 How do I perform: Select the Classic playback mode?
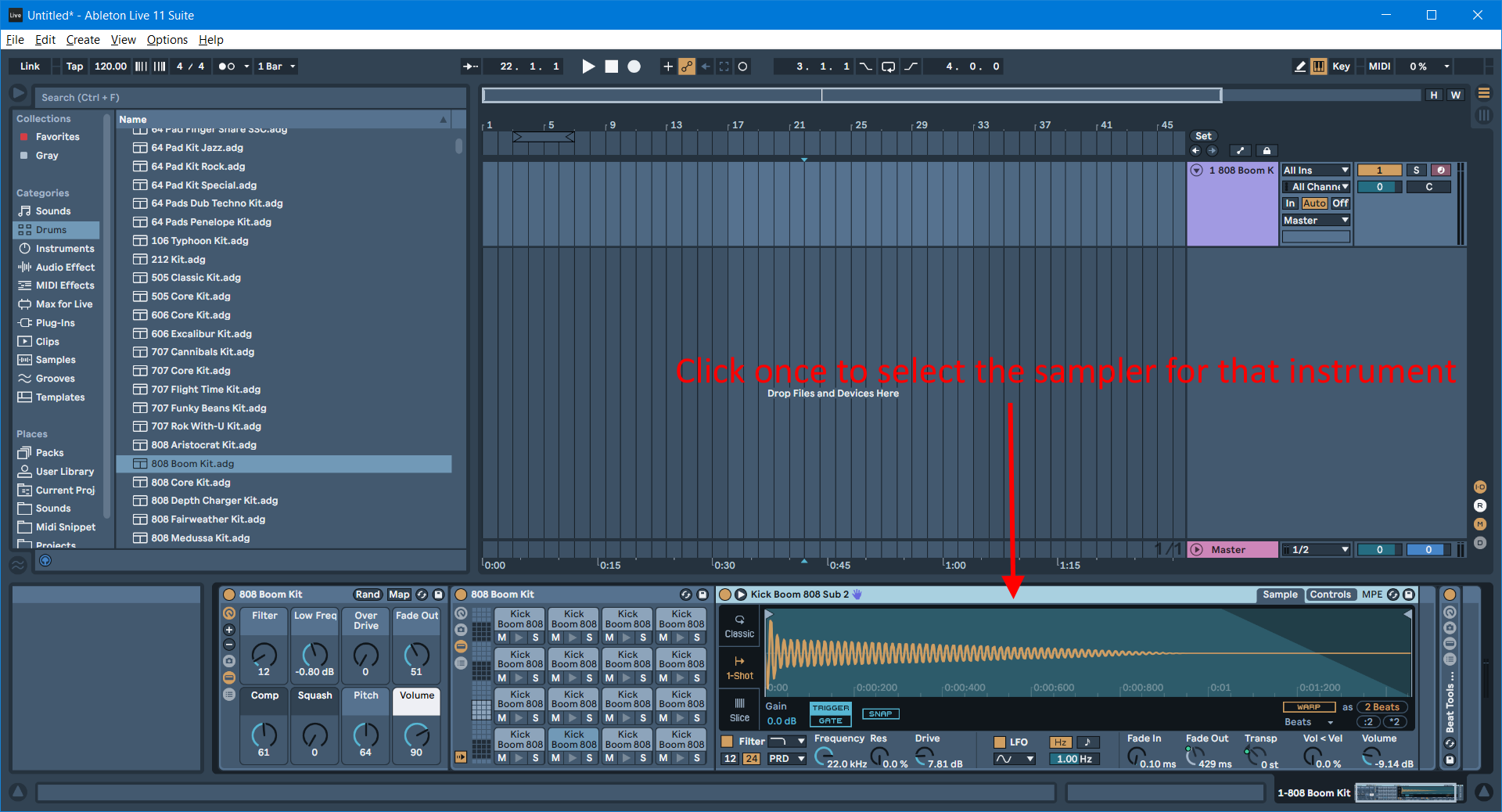pos(739,626)
